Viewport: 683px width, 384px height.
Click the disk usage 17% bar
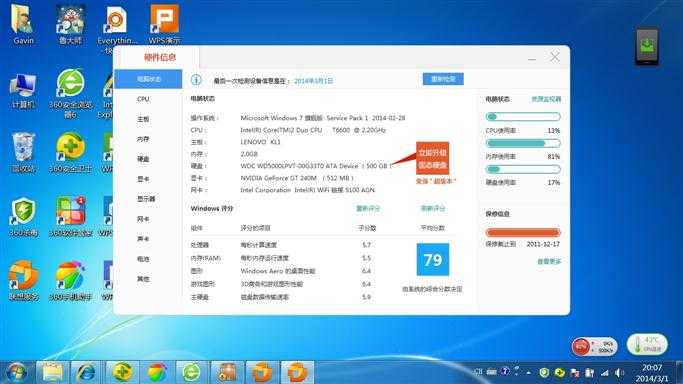(523, 169)
